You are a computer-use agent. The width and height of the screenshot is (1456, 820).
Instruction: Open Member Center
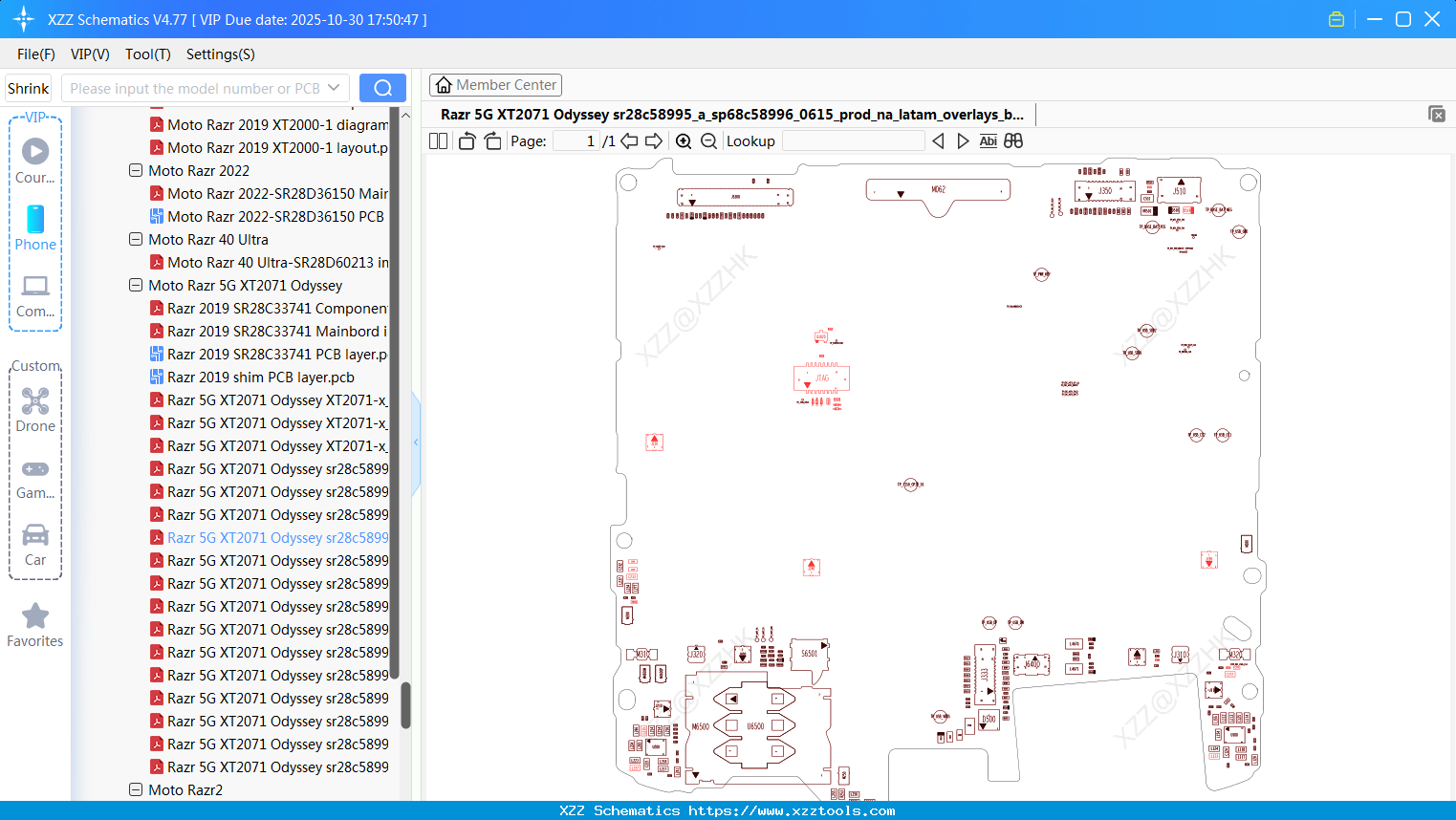495,85
